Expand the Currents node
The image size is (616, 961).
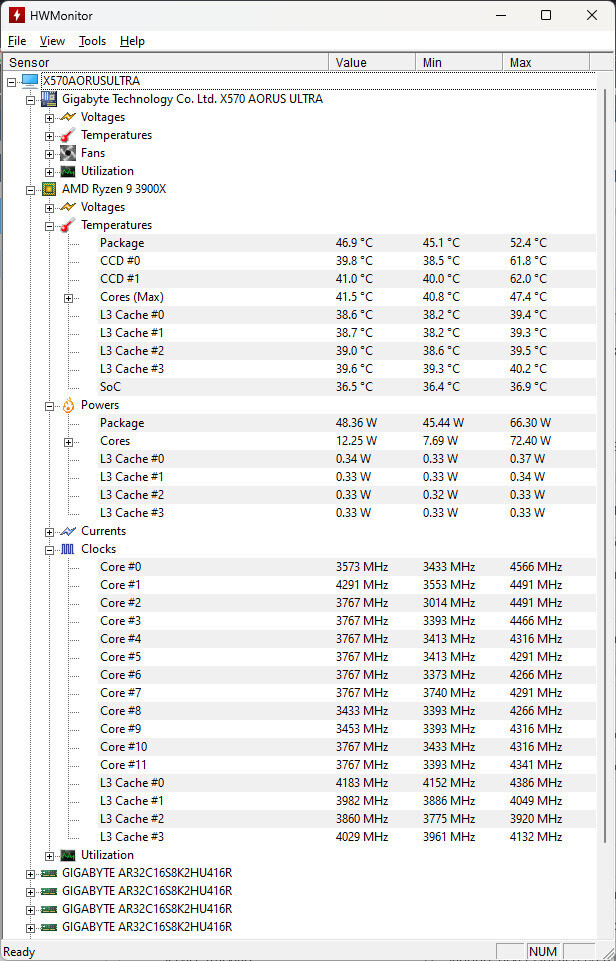[x=50, y=532]
